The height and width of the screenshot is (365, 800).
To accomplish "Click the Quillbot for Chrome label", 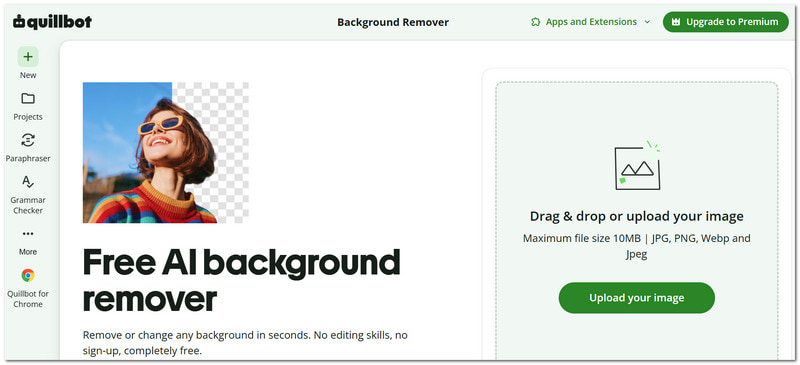I will tap(28, 299).
